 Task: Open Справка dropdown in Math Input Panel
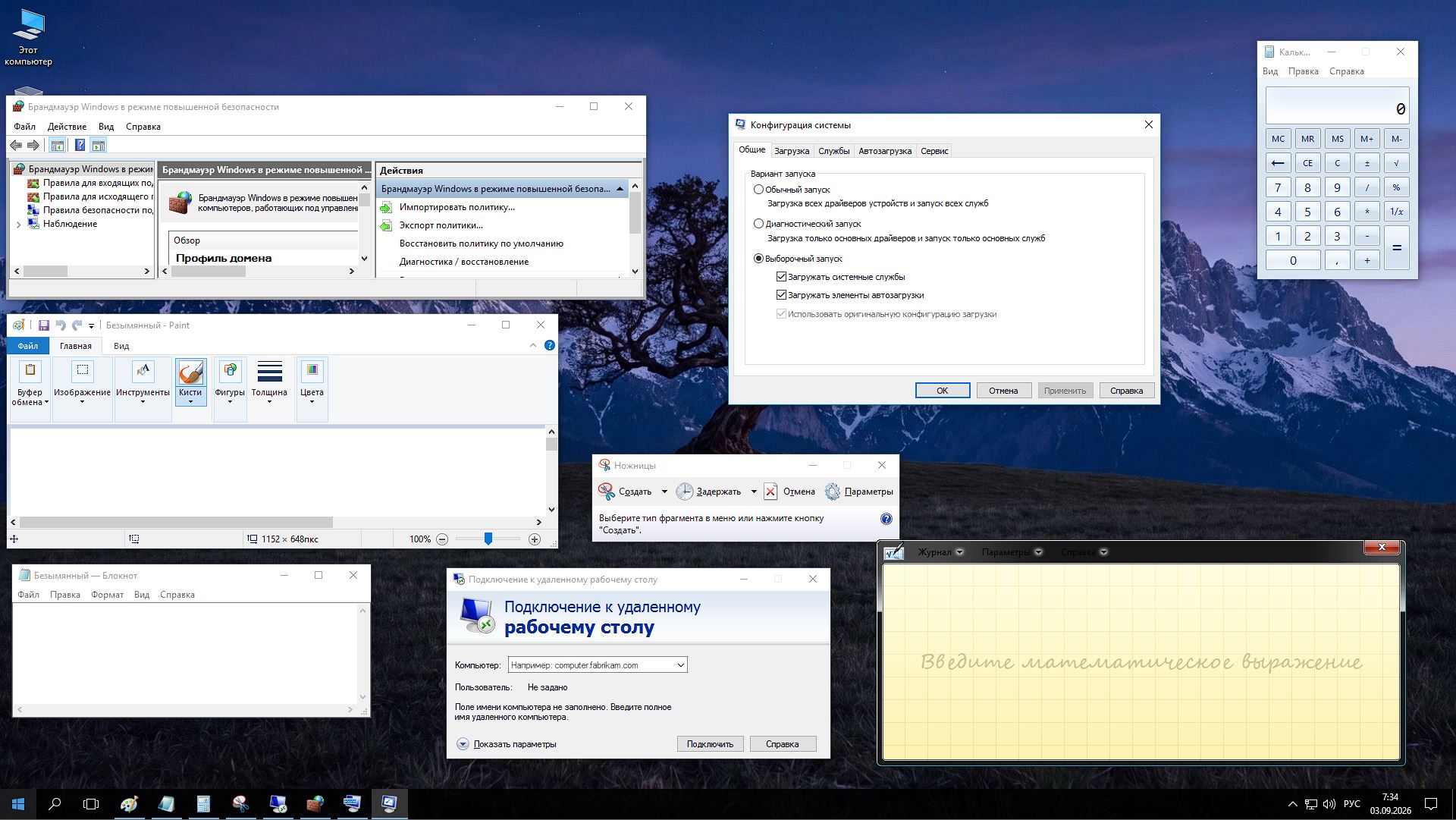[1084, 552]
